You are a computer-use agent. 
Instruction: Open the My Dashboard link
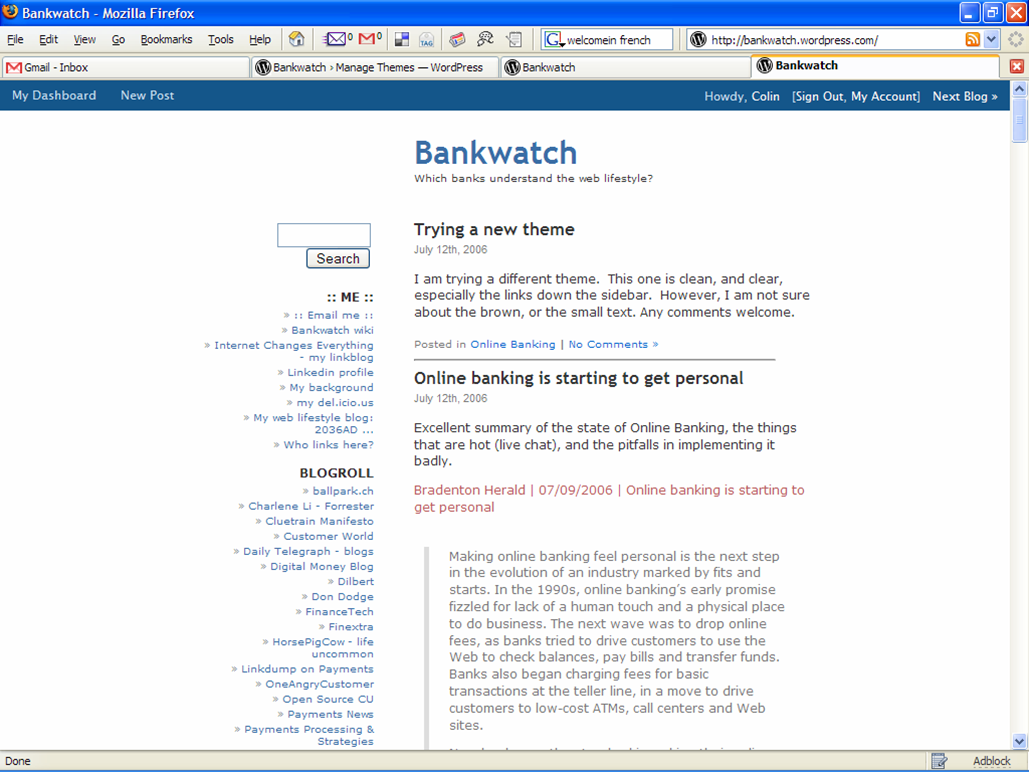coord(54,96)
